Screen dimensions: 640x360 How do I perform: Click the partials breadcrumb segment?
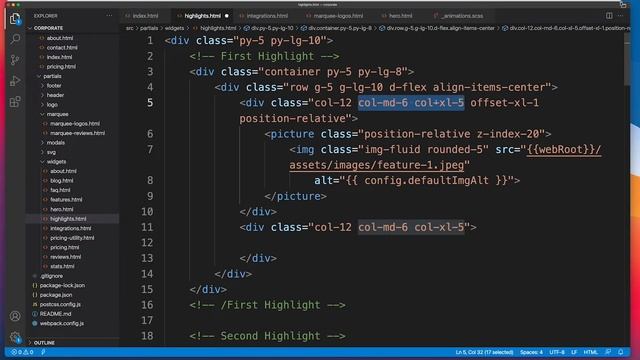tap(149, 28)
